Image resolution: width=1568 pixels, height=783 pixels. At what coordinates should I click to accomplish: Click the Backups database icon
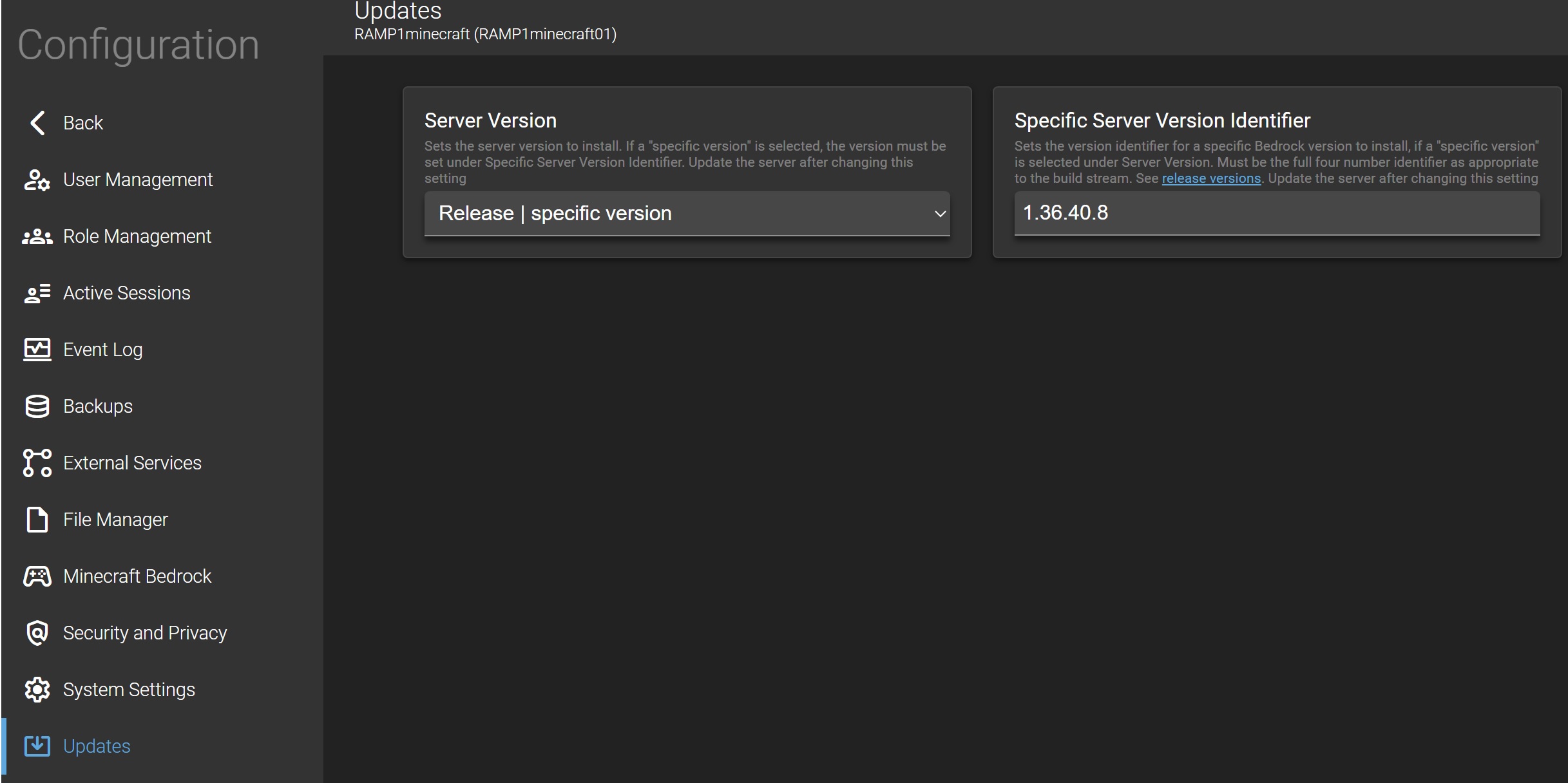(37, 406)
